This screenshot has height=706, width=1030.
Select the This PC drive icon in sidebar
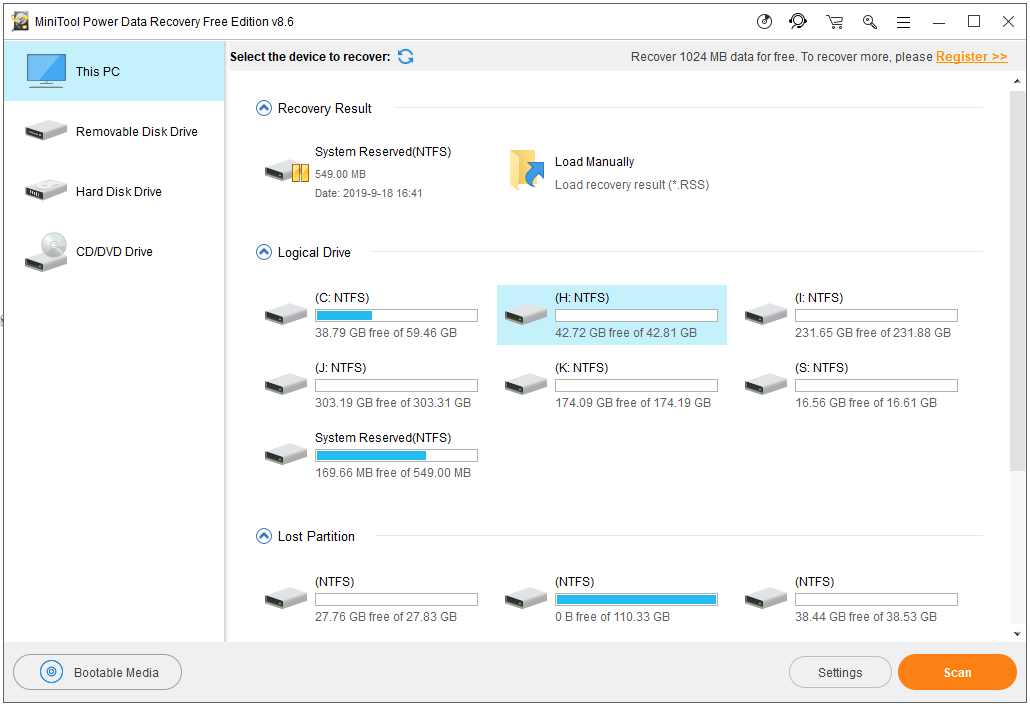(x=46, y=70)
